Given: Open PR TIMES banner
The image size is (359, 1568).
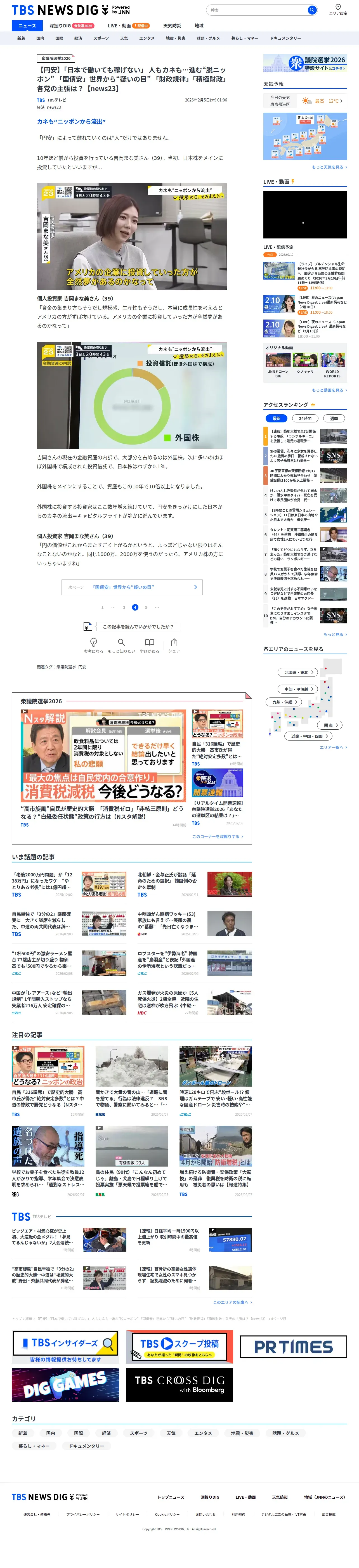Looking at the screenshot, I should pyautogui.click(x=293, y=1347).
